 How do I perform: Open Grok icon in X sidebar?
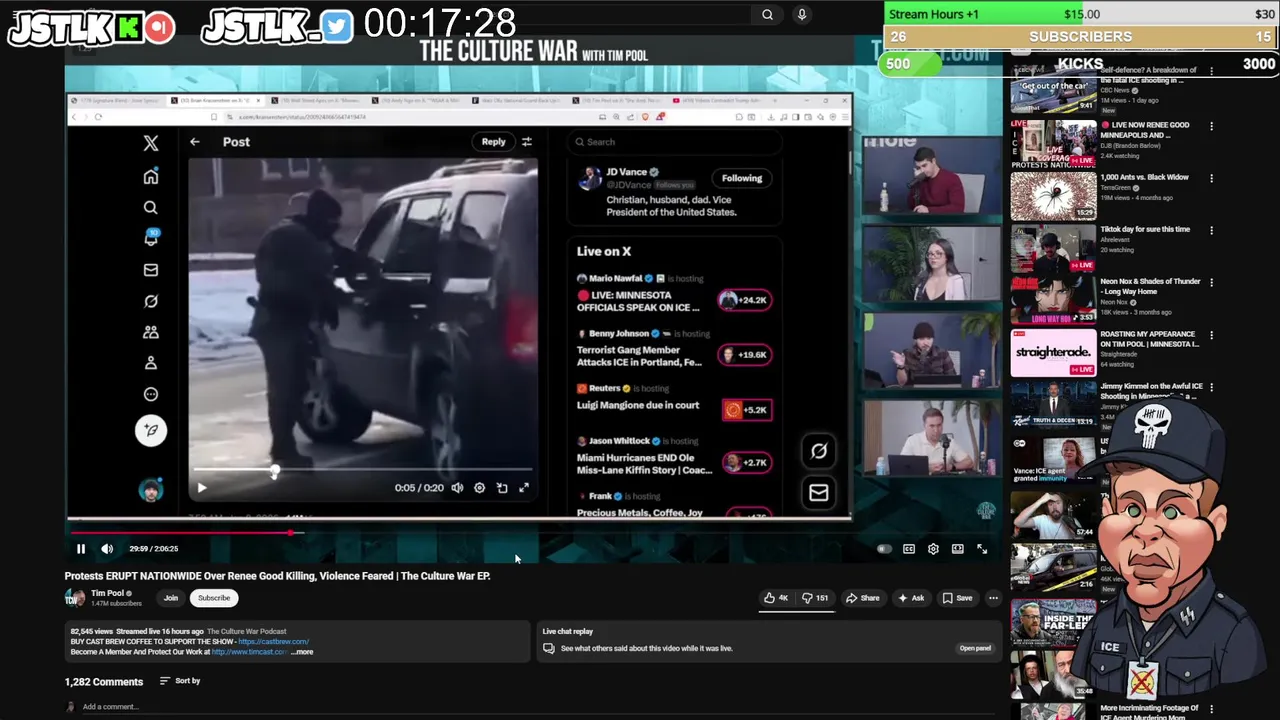(151, 301)
